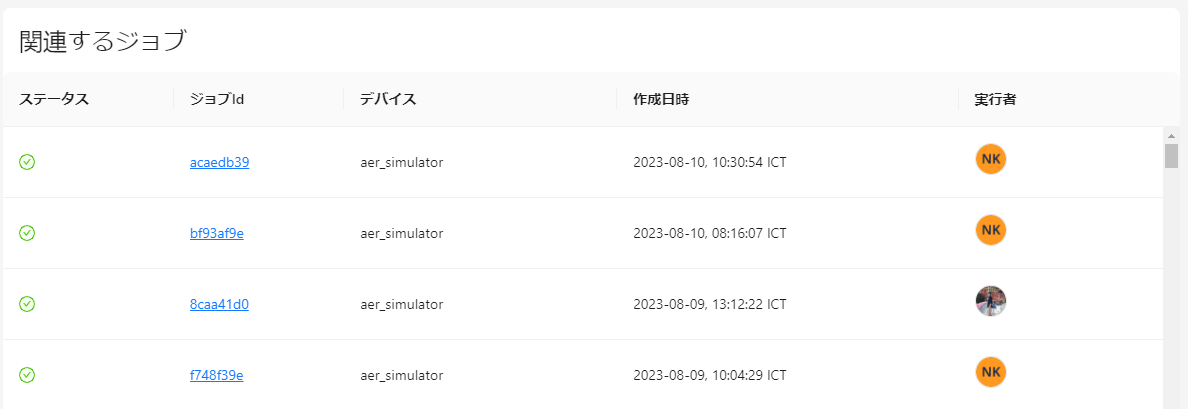Click the NK avatar in the bf93af9e row
The width and height of the screenshot is (1188, 409).
click(990, 230)
